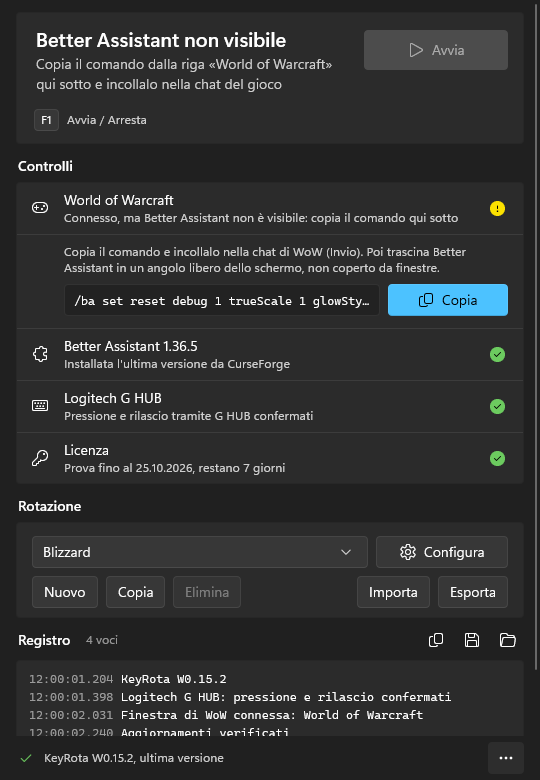Copy the /ba command with Copia button
The height and width of the screenshot is (780, 540).
tap(448, 300)
